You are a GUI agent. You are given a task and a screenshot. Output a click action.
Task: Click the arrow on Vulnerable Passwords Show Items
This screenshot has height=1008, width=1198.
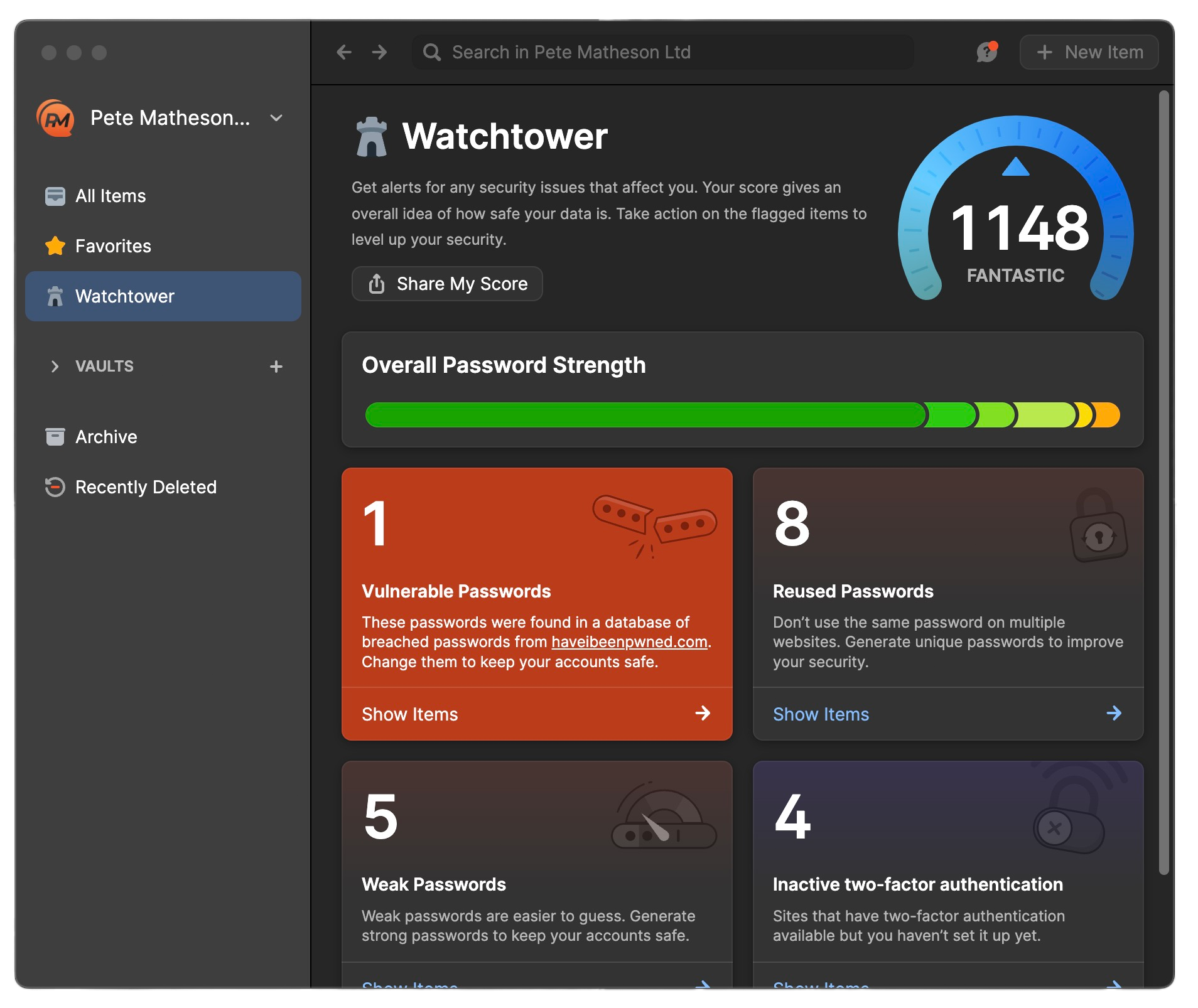coord(703,713)
